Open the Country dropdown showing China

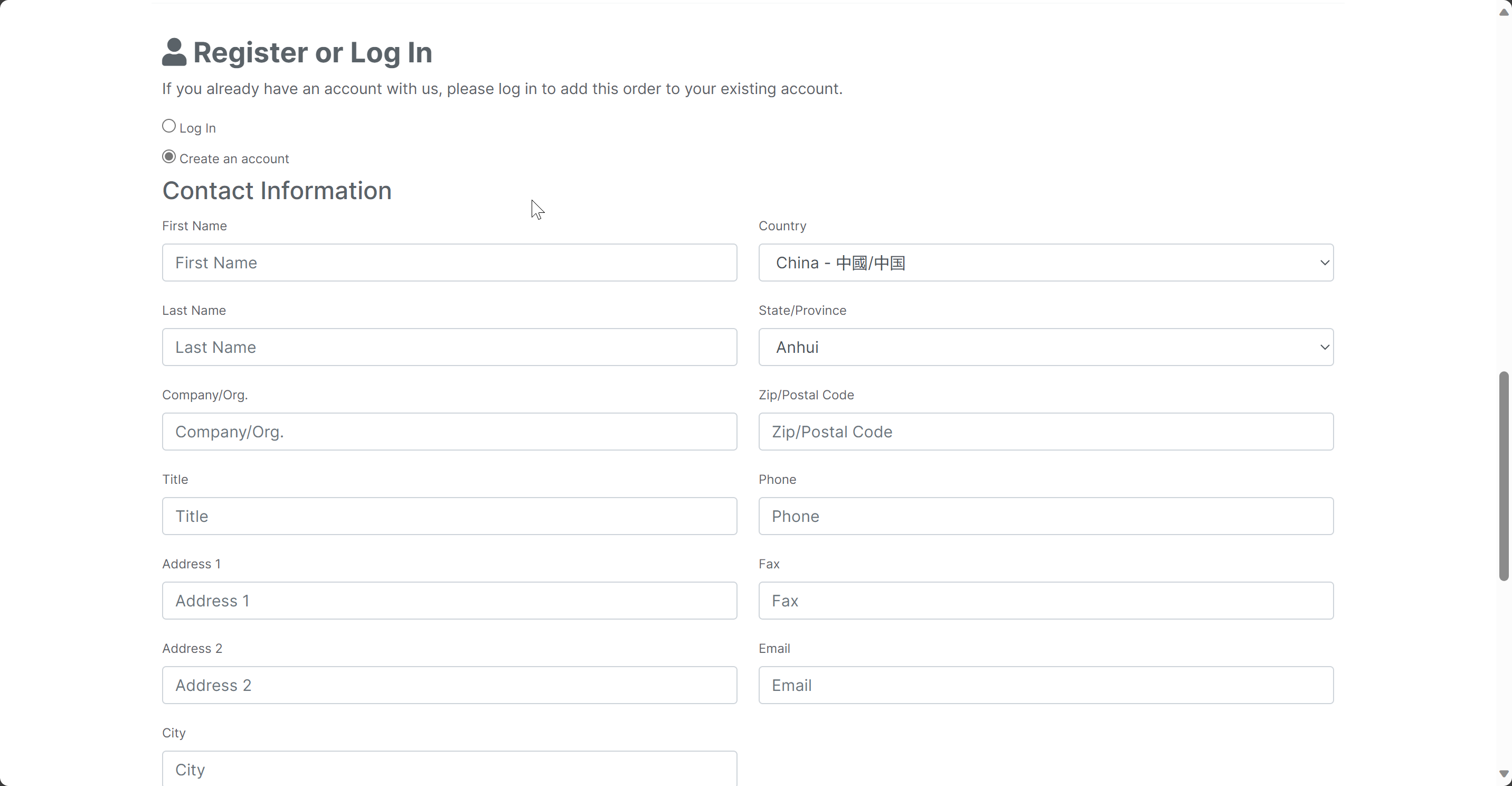coord(1046,263)
